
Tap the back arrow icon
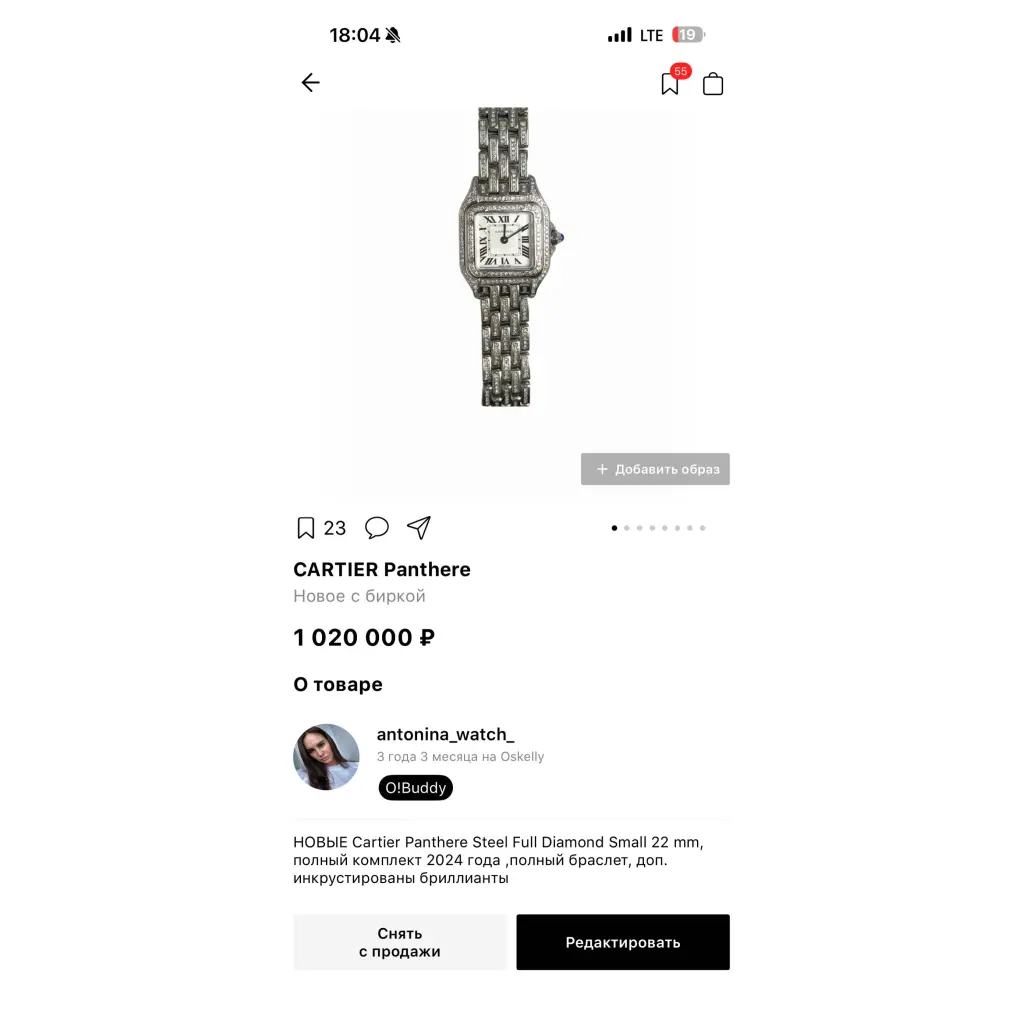click(x=310, y=82)
